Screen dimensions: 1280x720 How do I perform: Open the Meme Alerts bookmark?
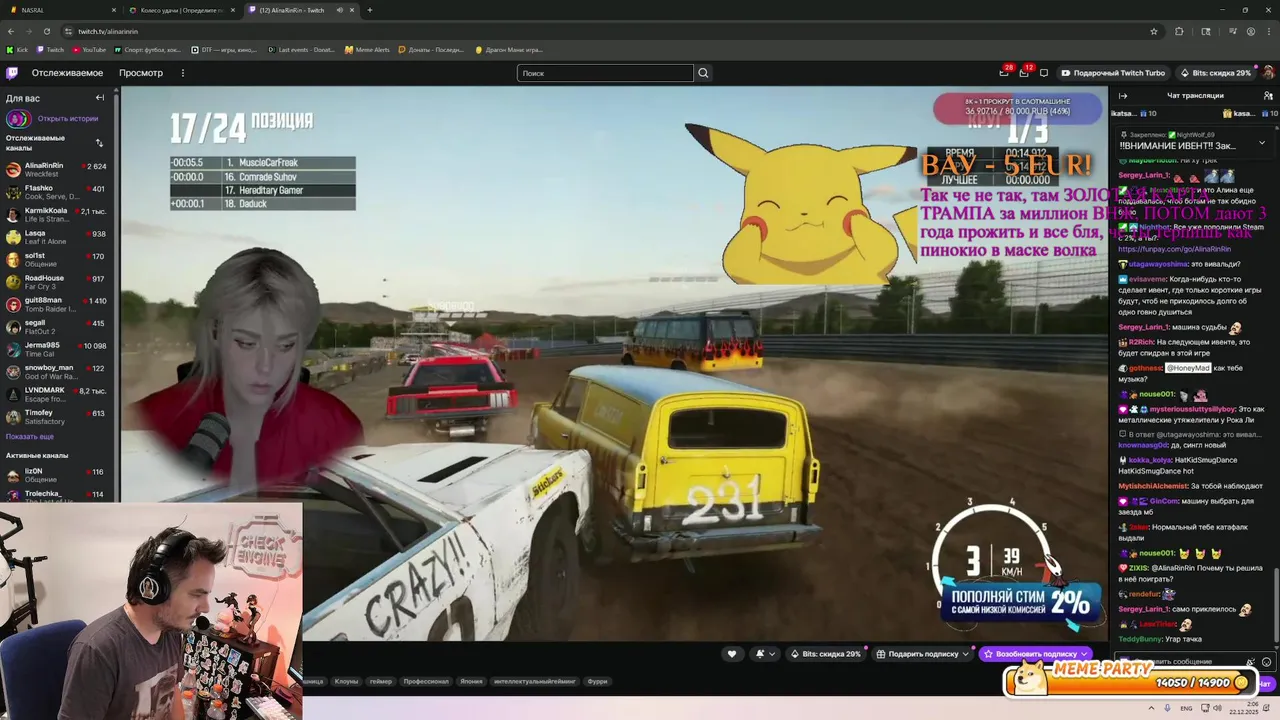point(367,49)
